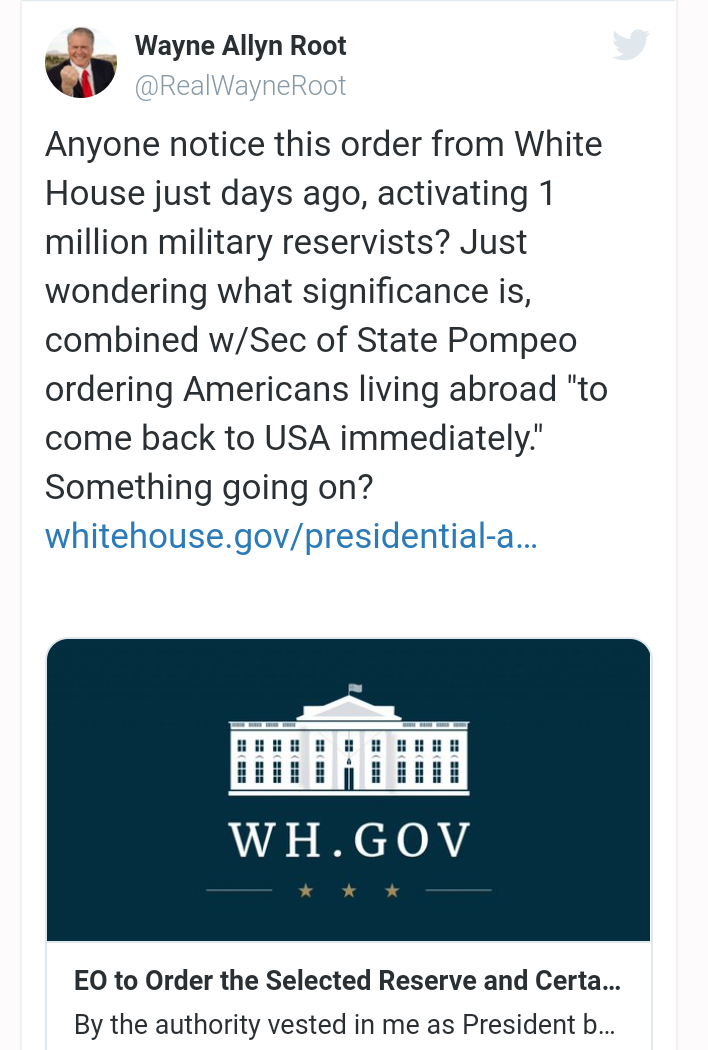Click the White House building illustration

coord(348,744)
